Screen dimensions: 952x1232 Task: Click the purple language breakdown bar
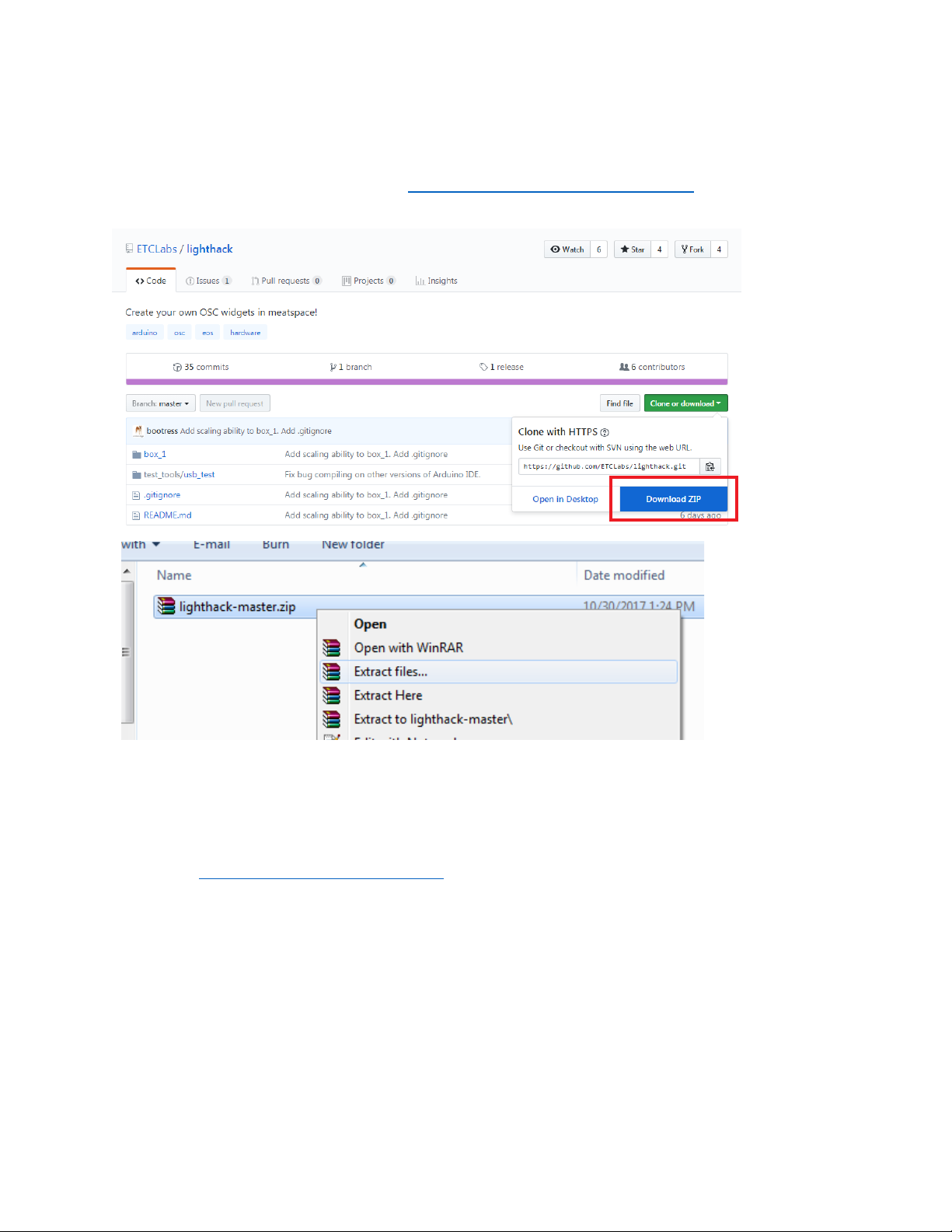pyautogui.click(x=427, y=382)
